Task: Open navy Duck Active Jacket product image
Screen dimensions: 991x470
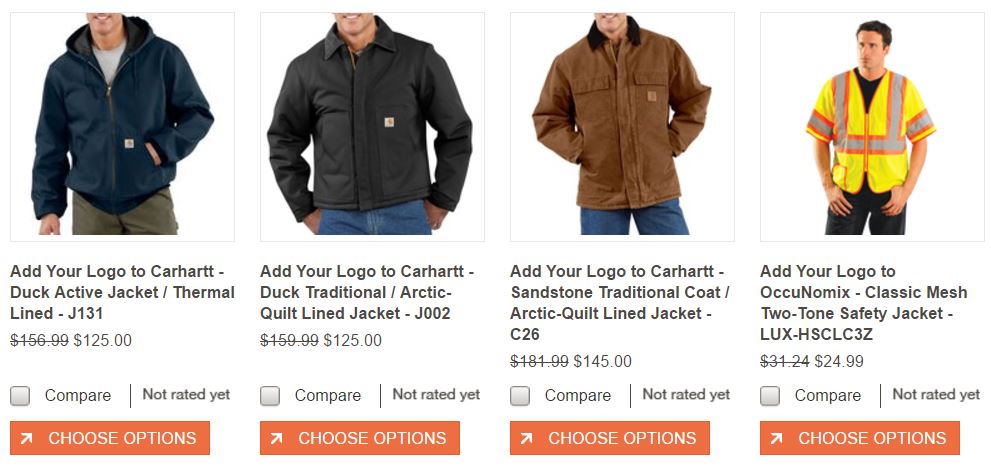Action: [122, 126]
